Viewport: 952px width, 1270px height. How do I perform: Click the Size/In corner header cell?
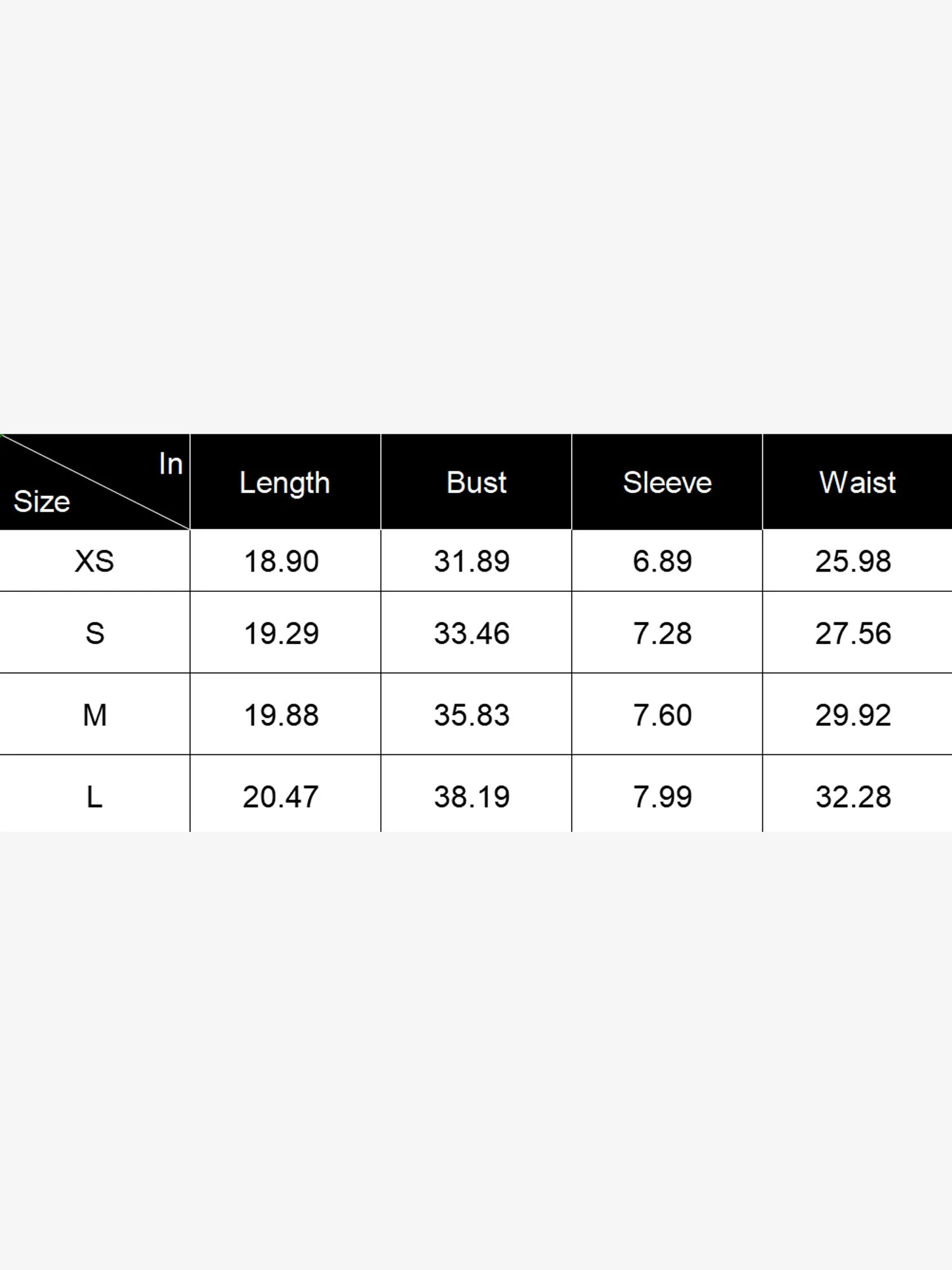tap(95, 483)
